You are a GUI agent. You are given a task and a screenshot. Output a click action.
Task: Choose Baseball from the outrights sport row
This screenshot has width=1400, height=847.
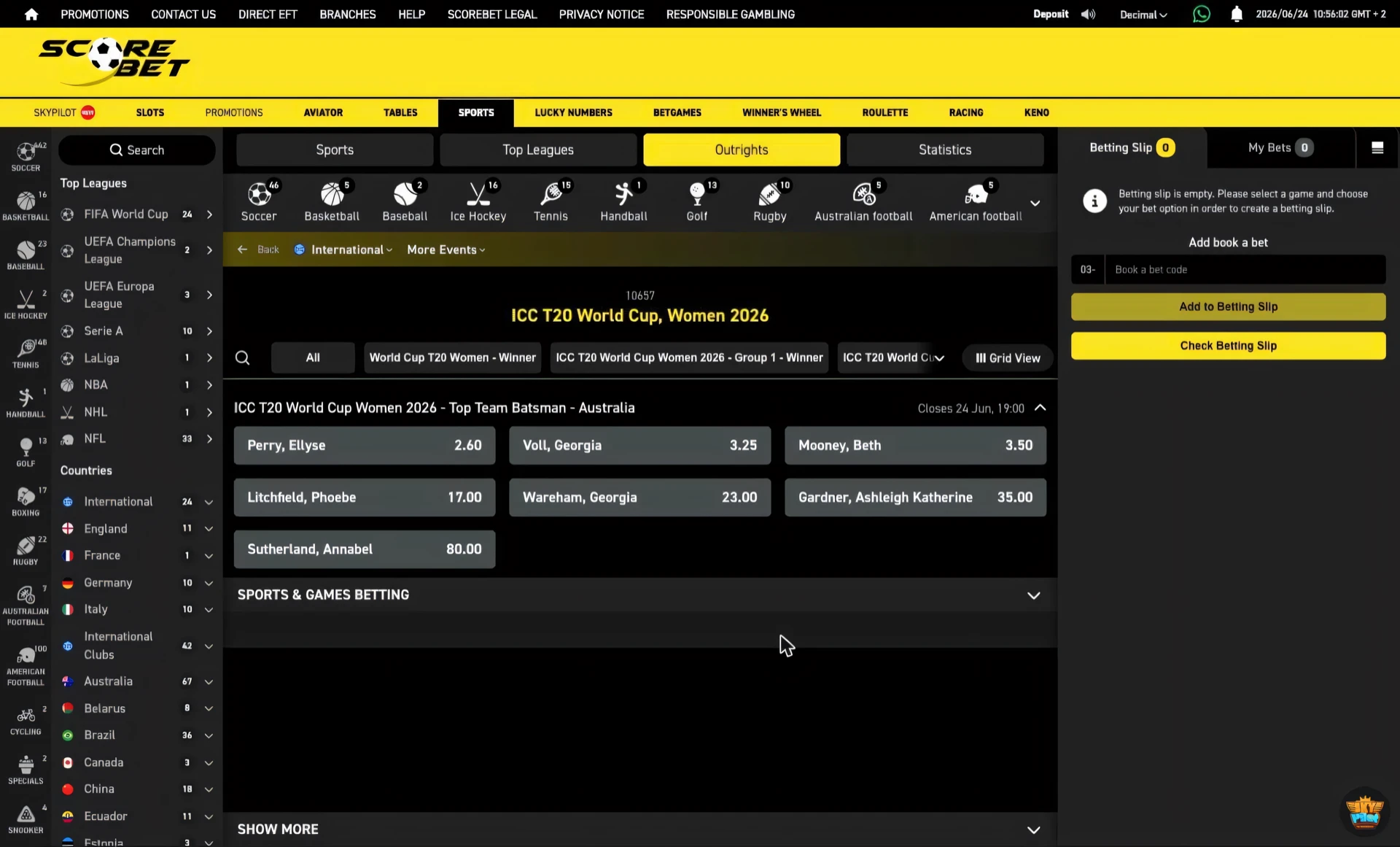[x=405, y=202]
